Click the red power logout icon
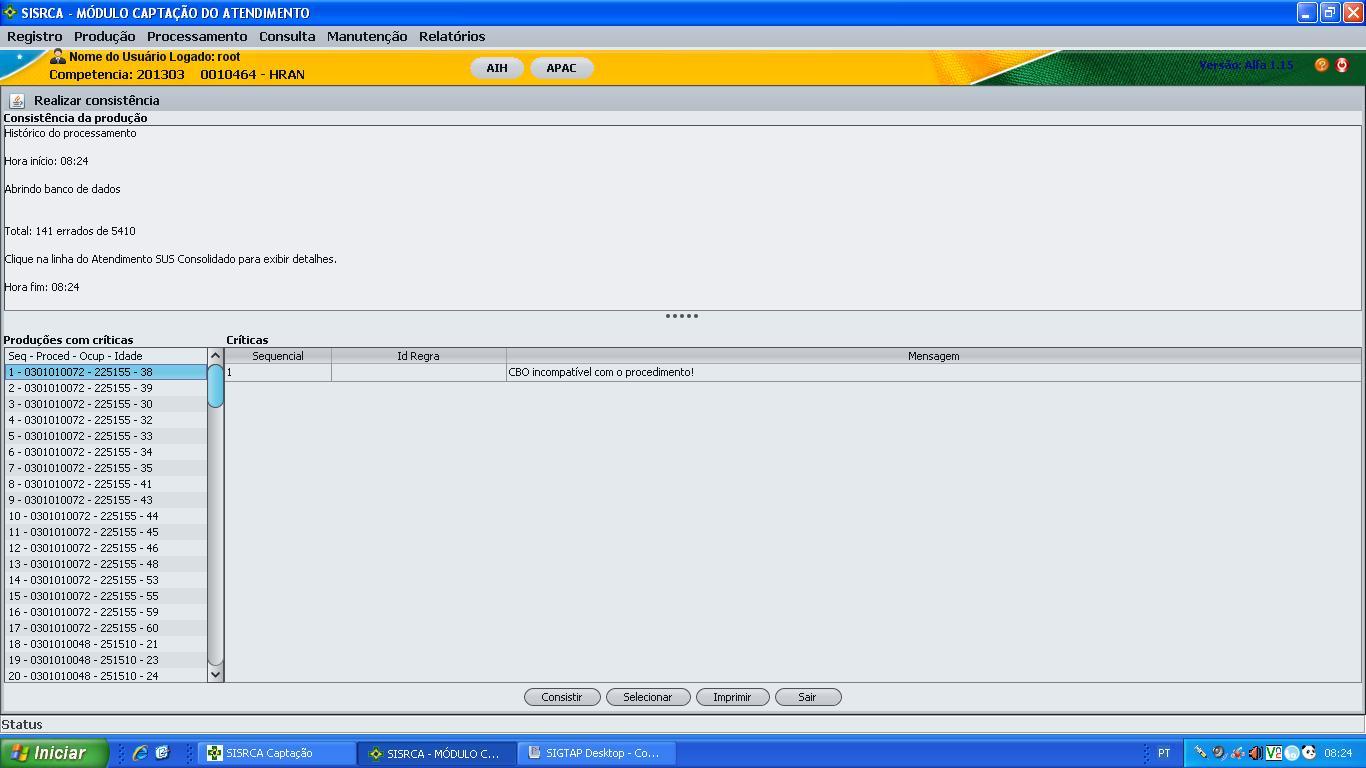 pyautogui.click(x=1342, y=65)
